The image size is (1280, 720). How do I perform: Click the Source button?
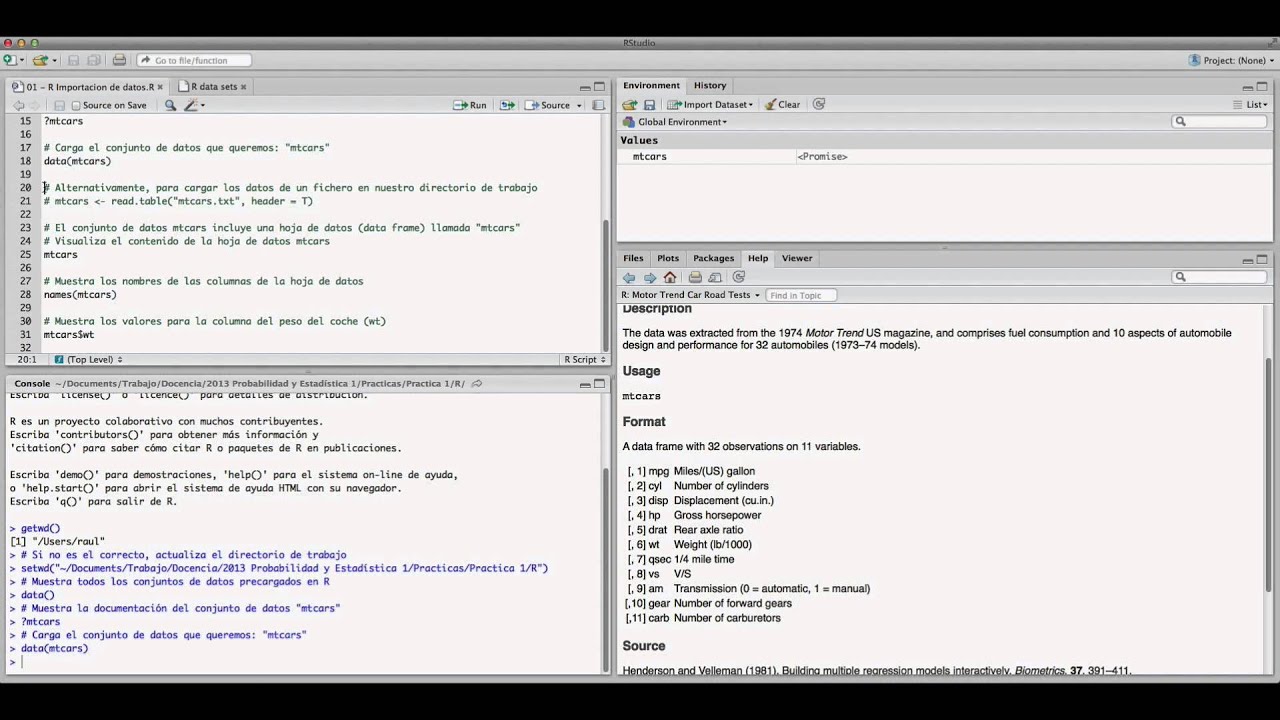coord(548,105)
